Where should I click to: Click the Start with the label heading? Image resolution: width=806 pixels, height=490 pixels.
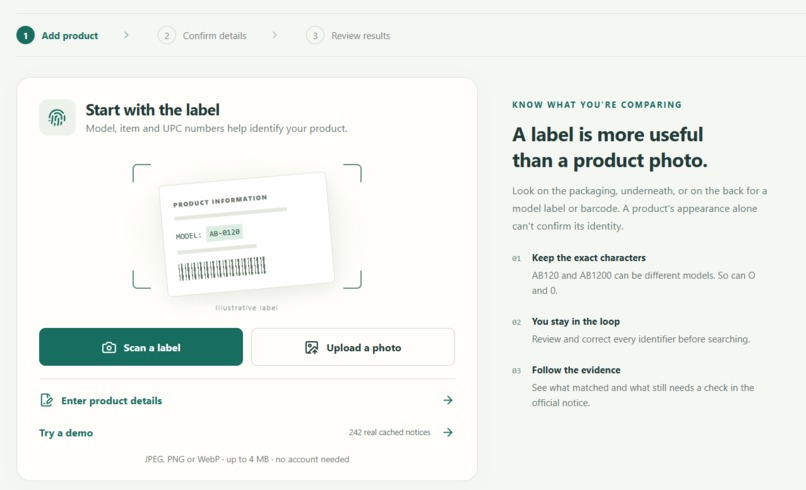153,110
